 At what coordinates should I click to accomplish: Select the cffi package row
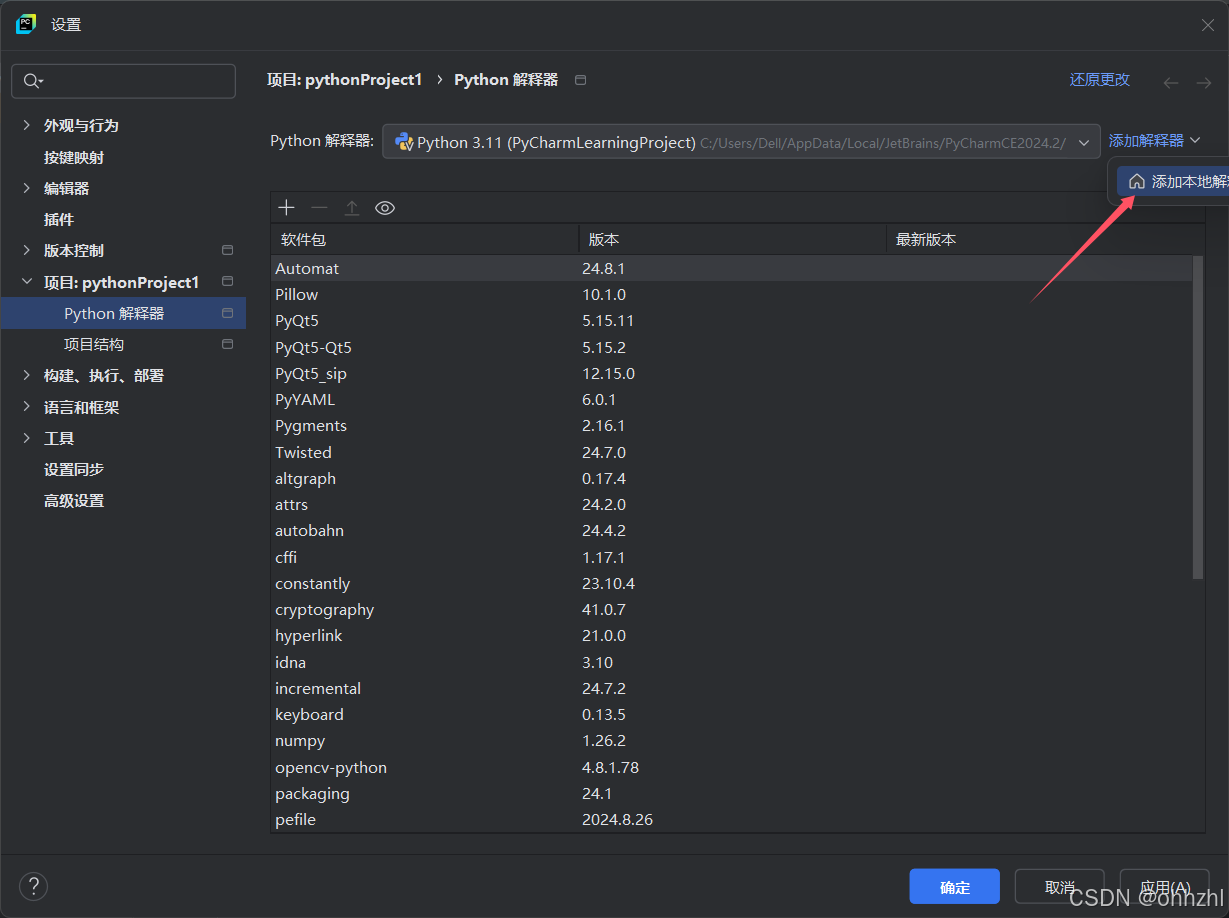click(731, 557)
